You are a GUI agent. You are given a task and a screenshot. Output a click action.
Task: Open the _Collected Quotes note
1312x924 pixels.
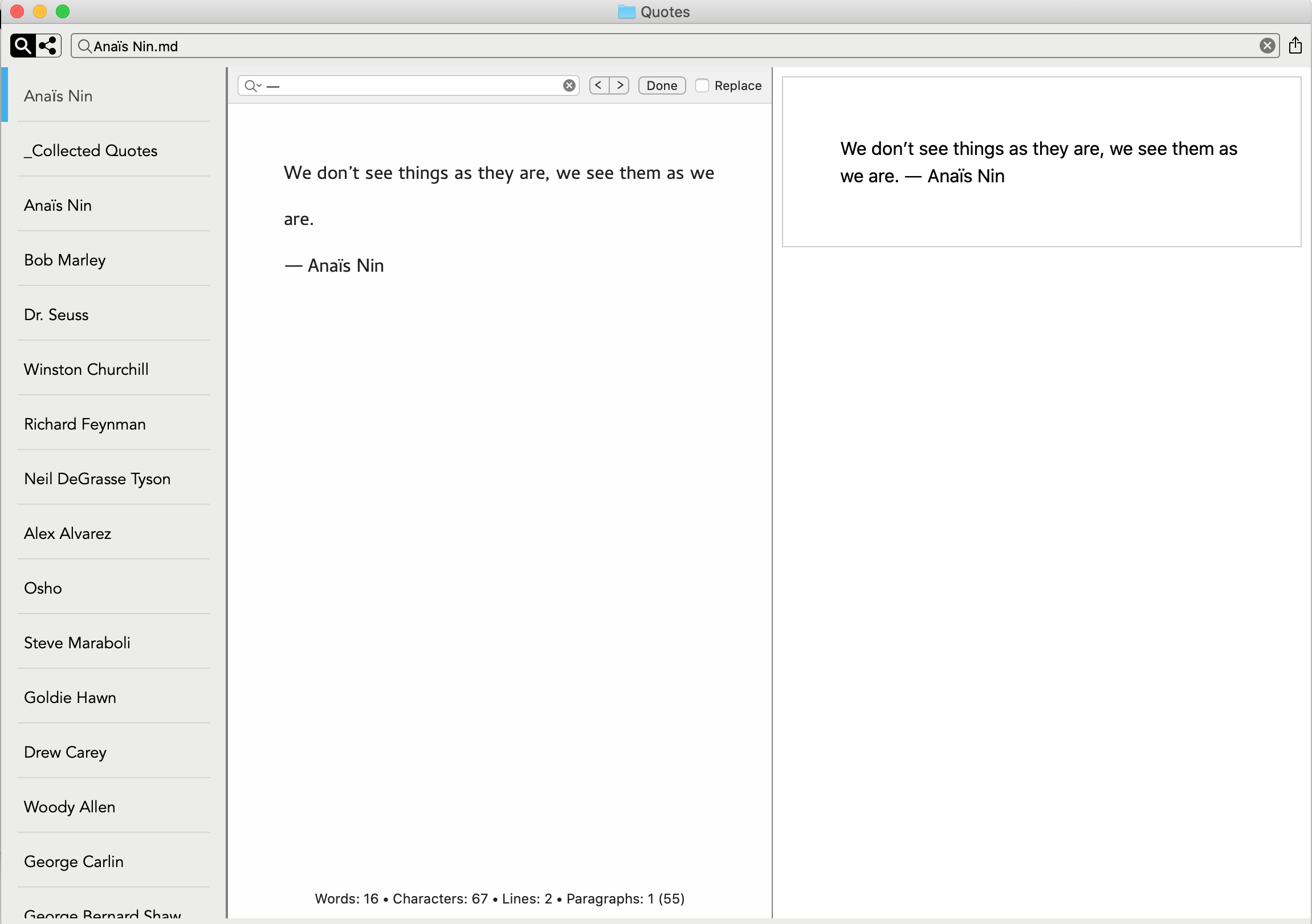click(91, 151)
